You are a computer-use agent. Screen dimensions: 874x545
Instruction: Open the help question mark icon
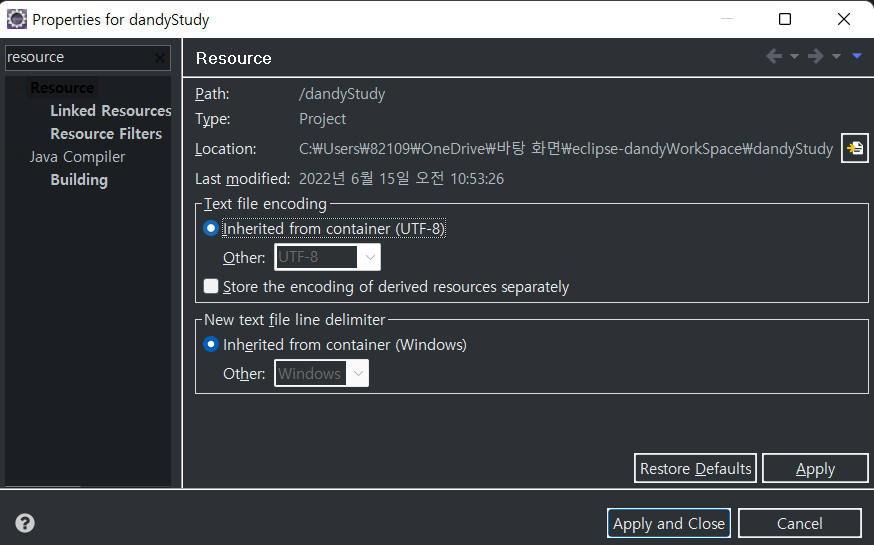pos(25,523)
